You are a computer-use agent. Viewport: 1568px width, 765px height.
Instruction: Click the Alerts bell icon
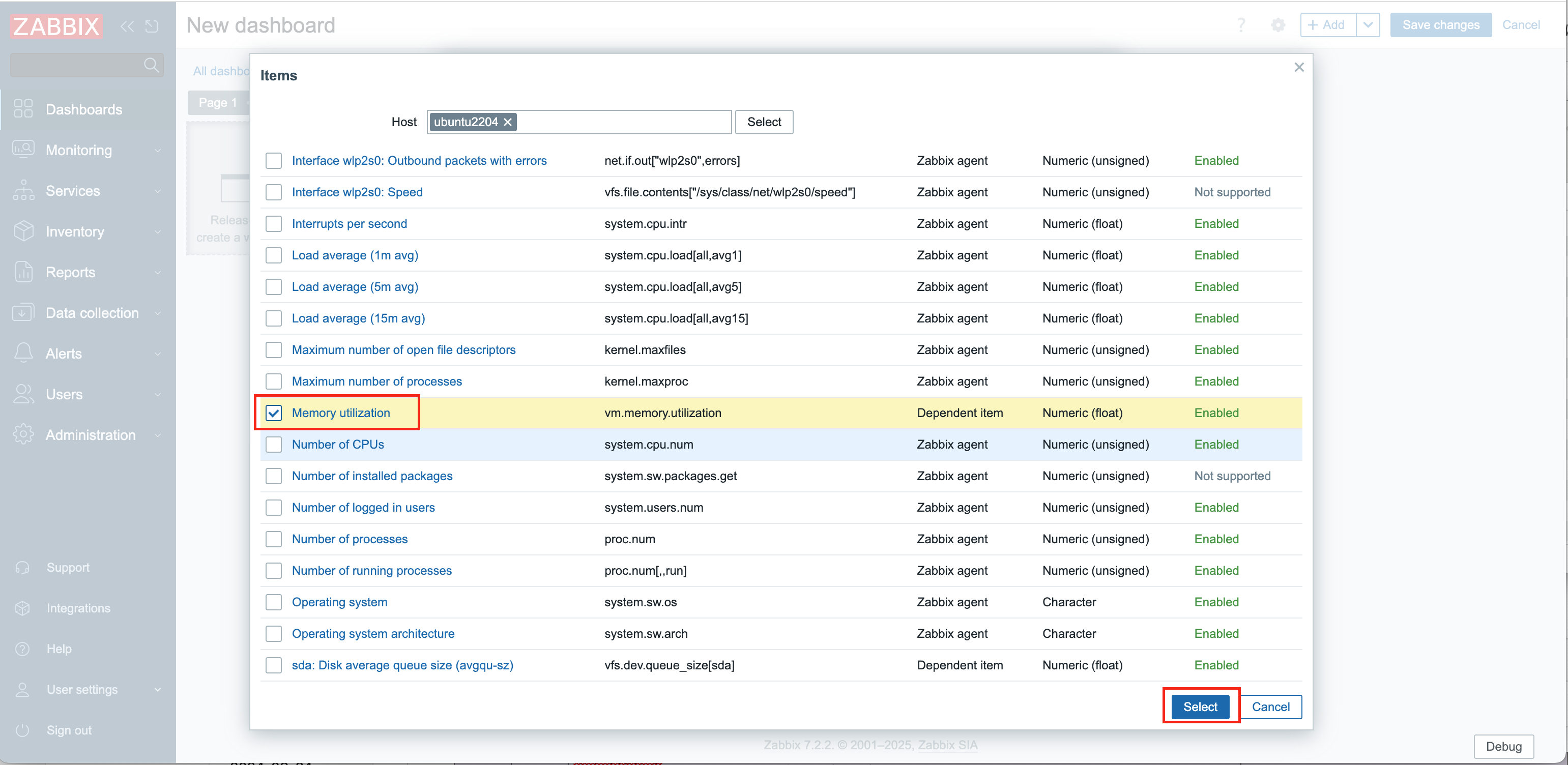[x=23, y=354]
